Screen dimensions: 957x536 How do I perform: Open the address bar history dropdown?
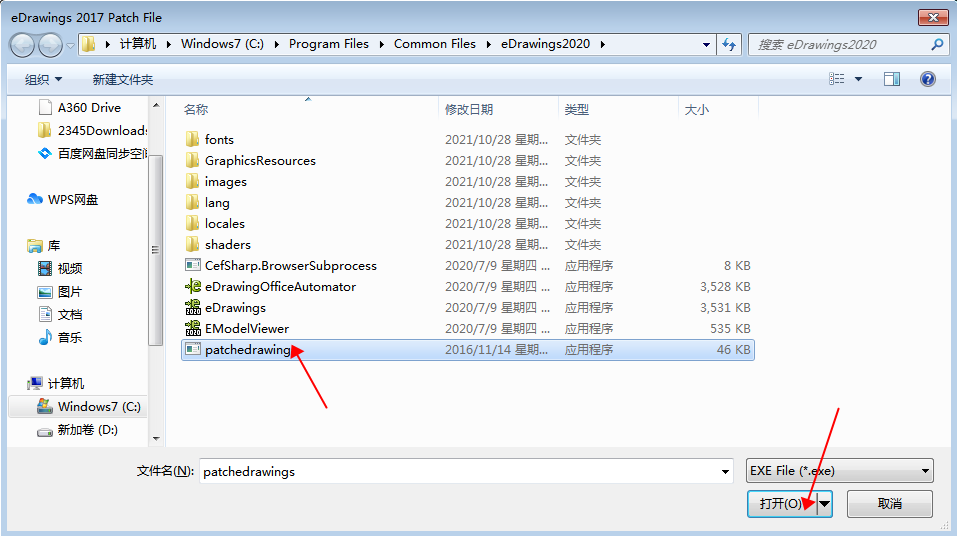[706, 45]
